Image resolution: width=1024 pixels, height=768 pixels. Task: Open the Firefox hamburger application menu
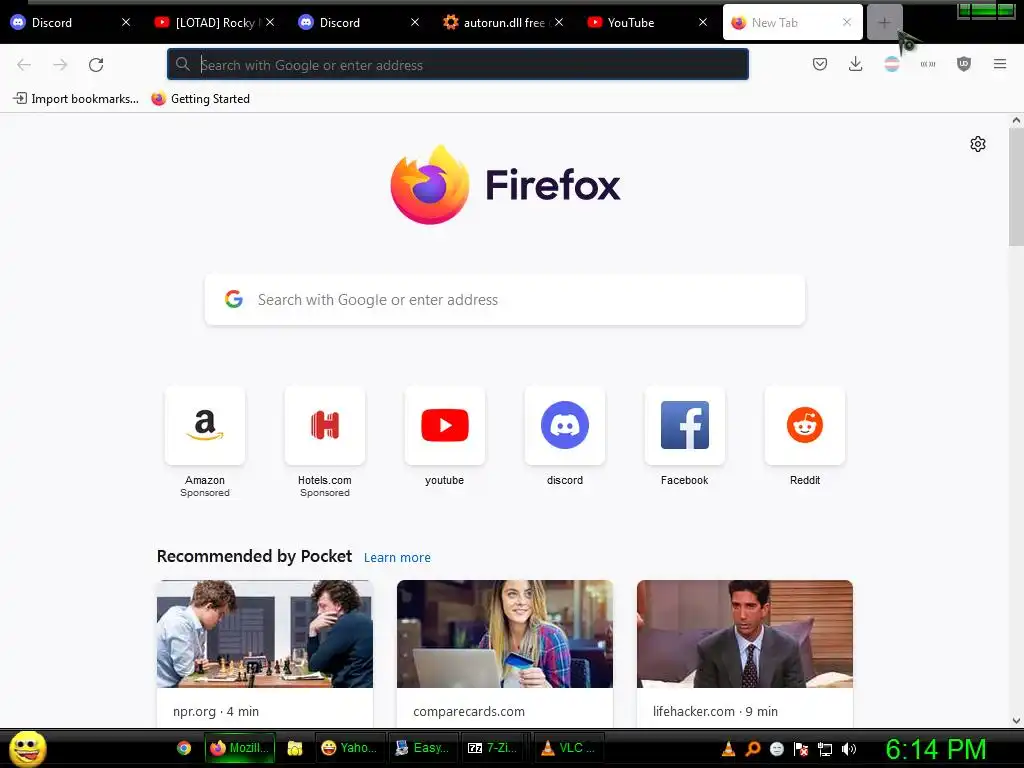[x=1000, y=64]
